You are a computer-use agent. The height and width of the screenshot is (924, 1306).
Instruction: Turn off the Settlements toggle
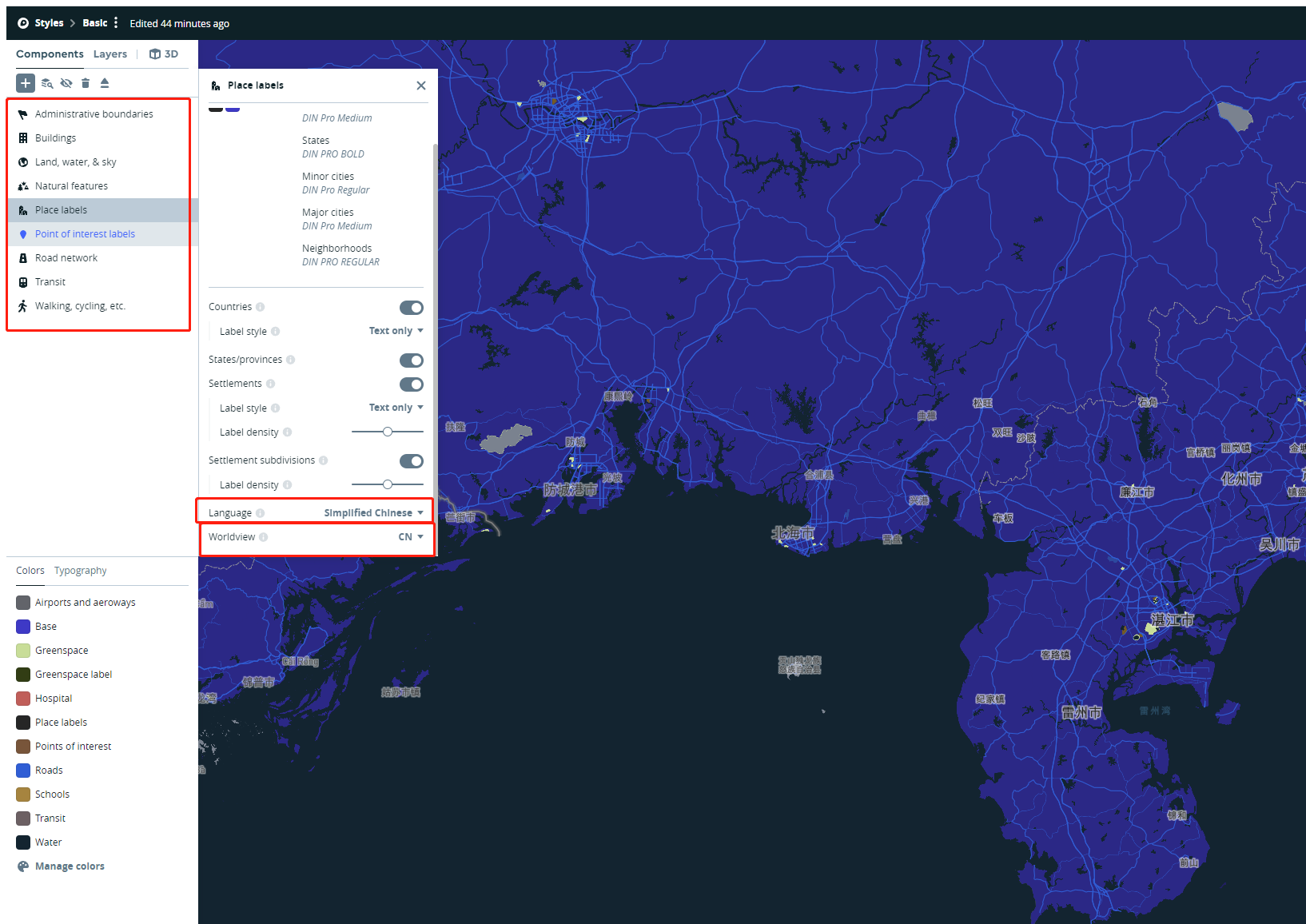pyautogui.click(x=411, y=384)
